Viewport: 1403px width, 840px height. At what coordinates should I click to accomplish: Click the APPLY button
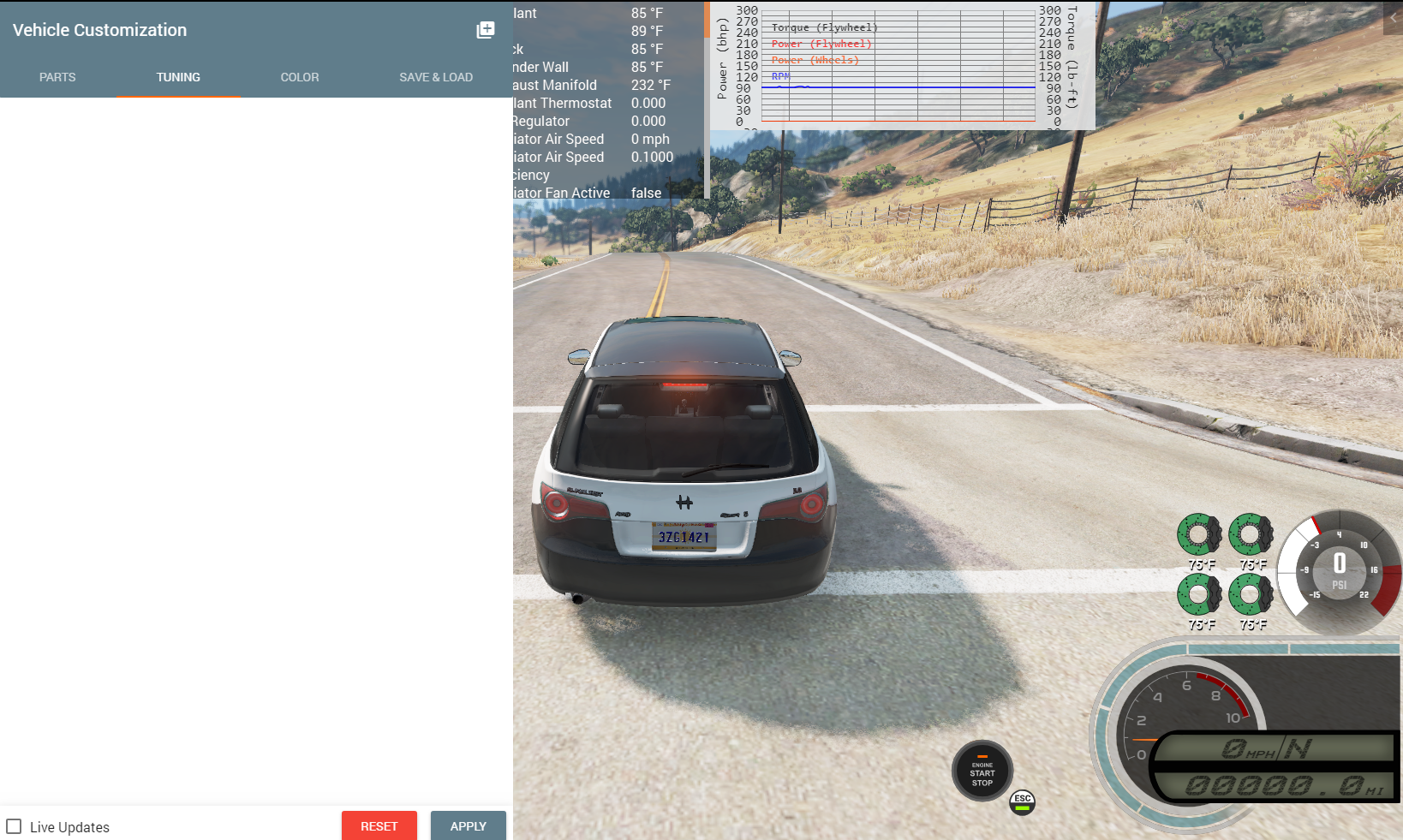tap(469, 826)
